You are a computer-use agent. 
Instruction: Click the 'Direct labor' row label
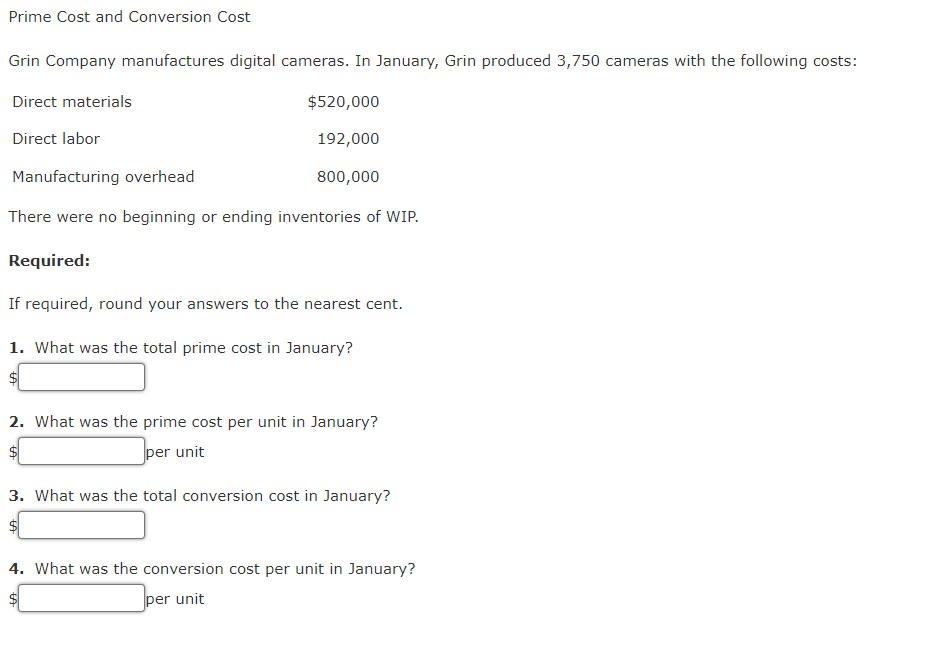[56, 139]
